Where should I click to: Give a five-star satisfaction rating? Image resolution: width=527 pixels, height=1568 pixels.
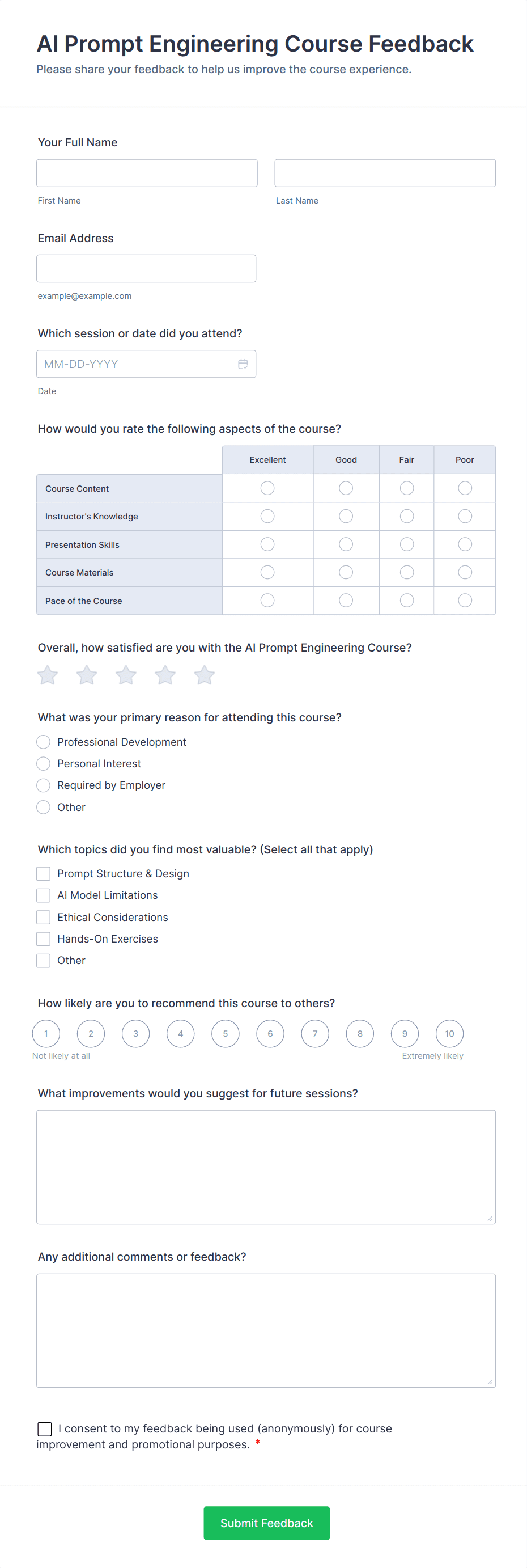(x=204, y=674)
